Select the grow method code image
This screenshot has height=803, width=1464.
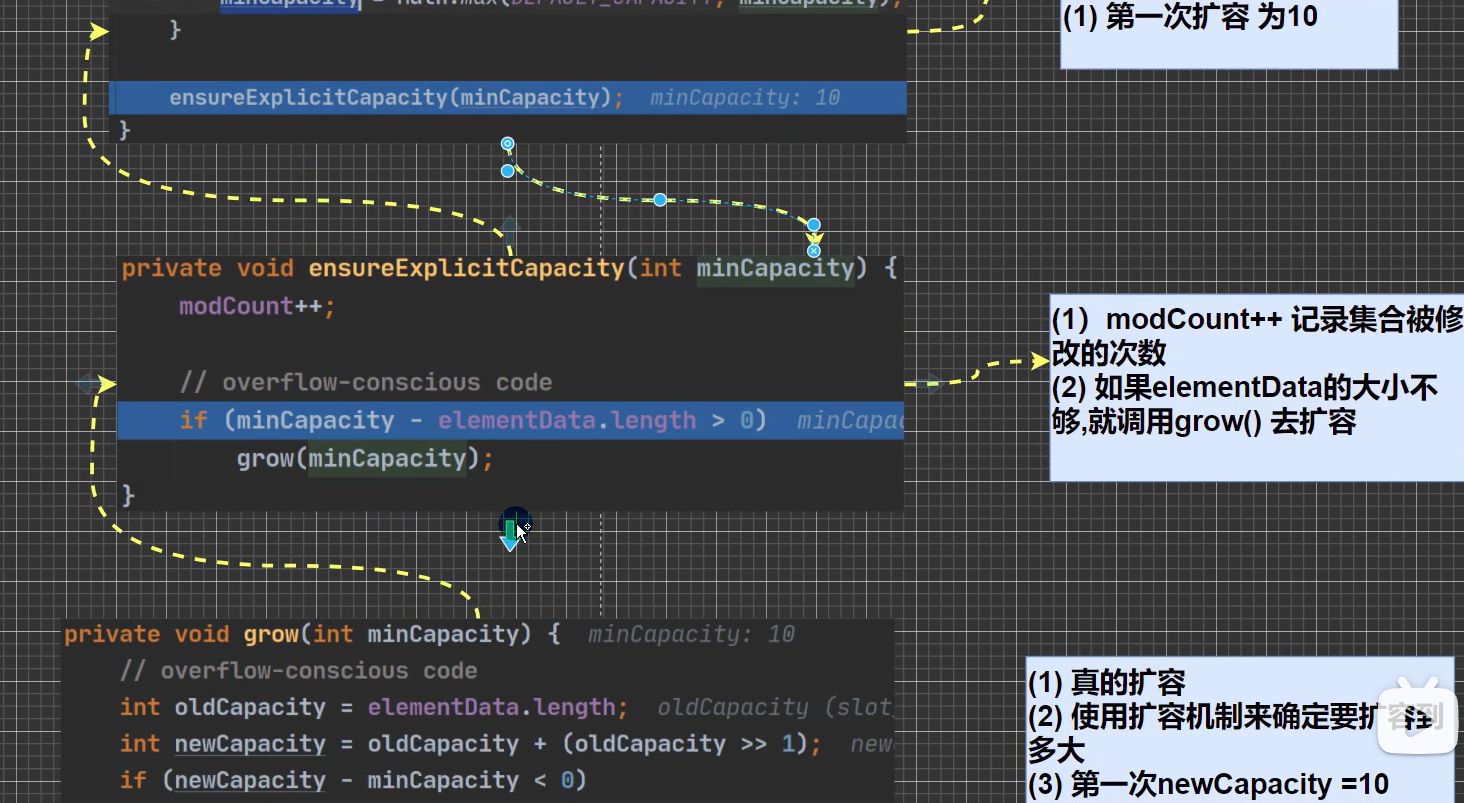478,710
